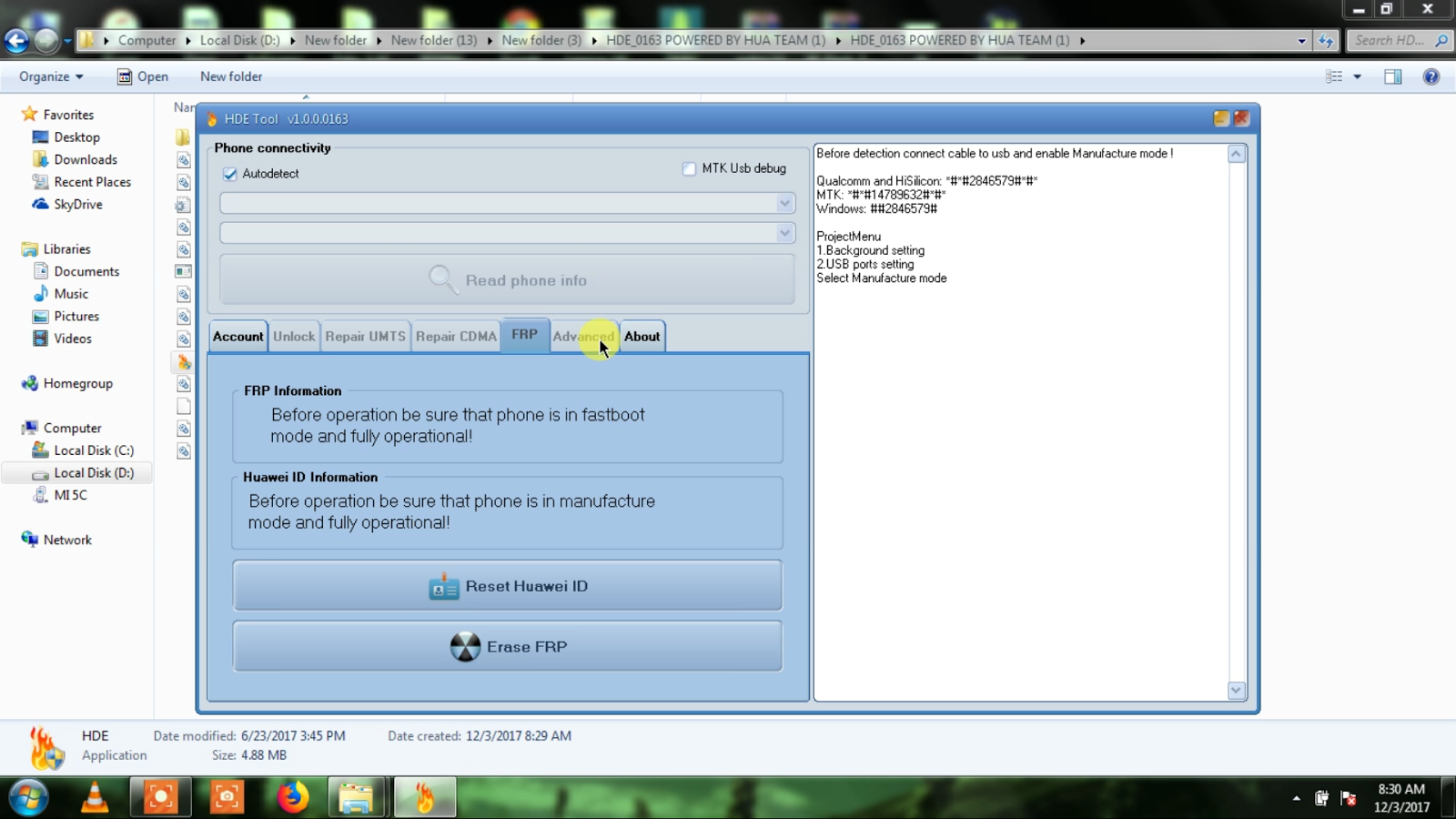
Task: Click the log panel scroll down arrow
Action: (x=1236, y=691)
